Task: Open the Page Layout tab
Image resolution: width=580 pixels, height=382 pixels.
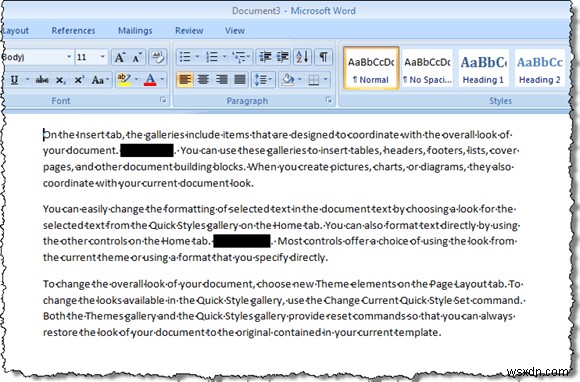Action: 15,31
